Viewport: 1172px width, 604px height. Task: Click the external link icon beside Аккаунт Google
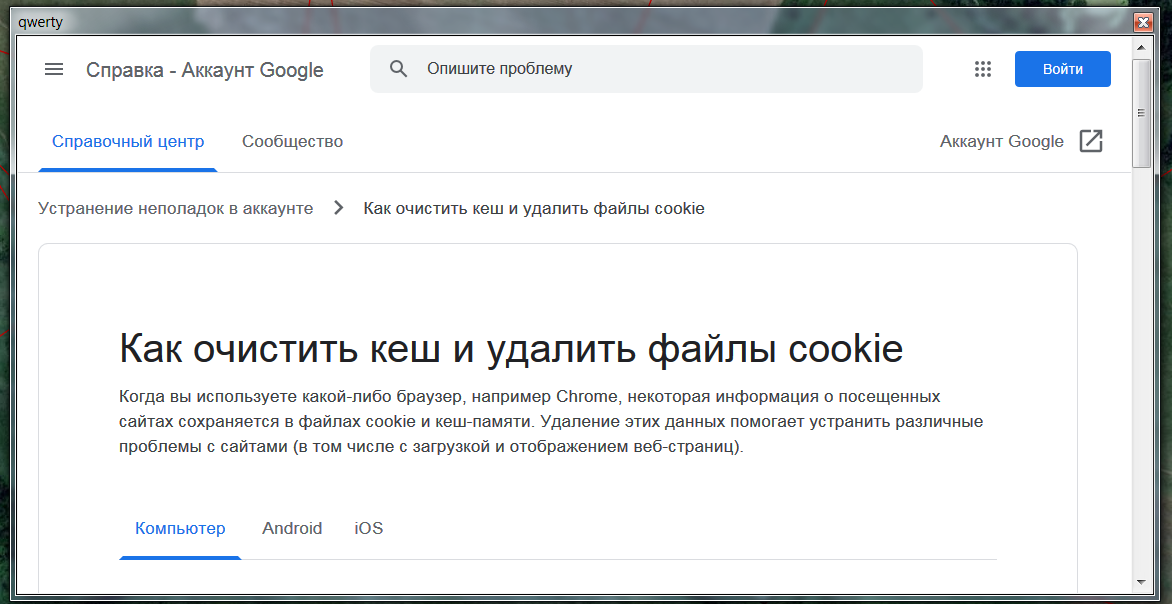[x=1091, y=141]
